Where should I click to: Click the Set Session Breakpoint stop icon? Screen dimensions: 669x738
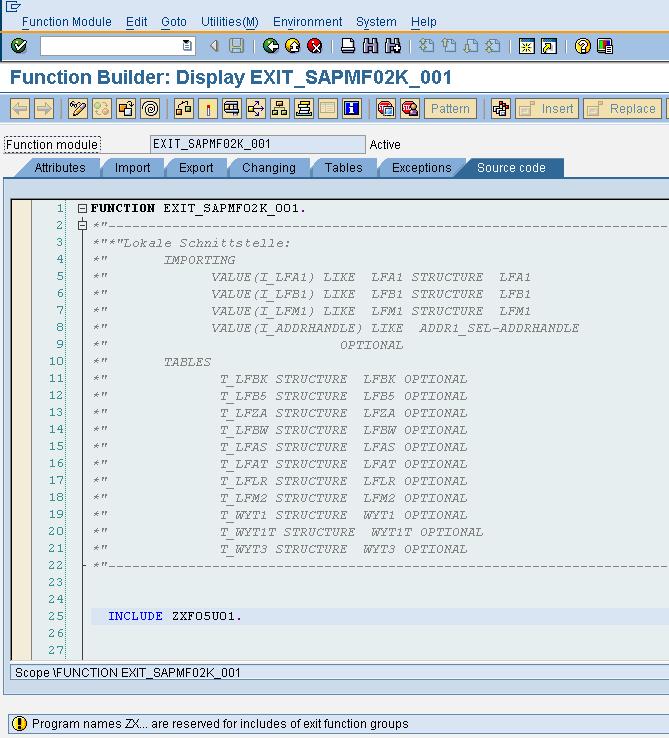click(x=386, y=109)
